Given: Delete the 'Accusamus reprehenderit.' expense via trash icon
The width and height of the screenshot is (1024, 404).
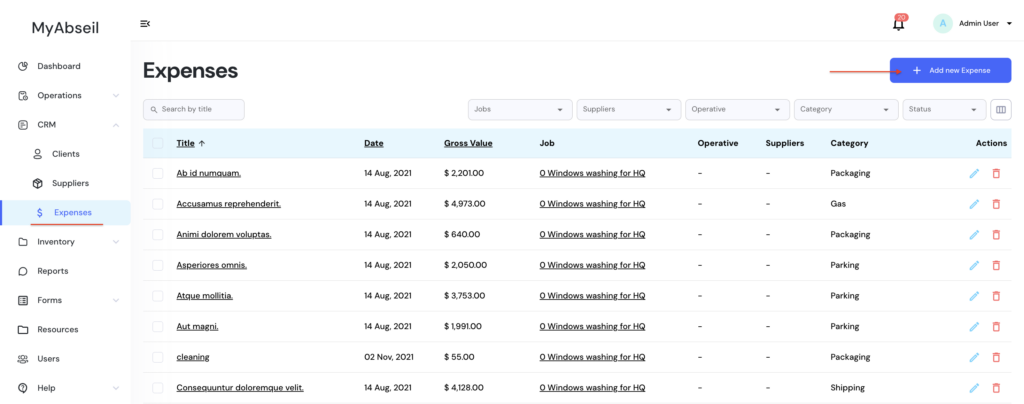Looking at the screenshot, I should coord(995,204).
